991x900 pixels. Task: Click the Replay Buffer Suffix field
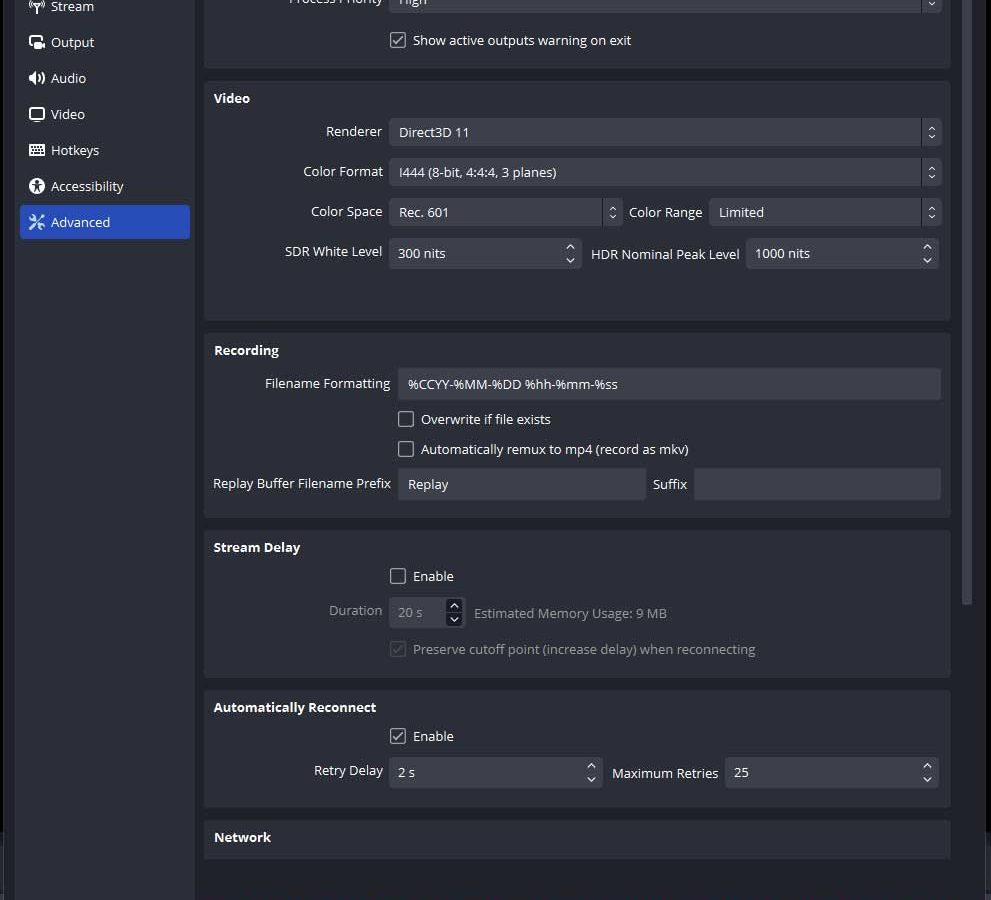click(x=816, y=484)
